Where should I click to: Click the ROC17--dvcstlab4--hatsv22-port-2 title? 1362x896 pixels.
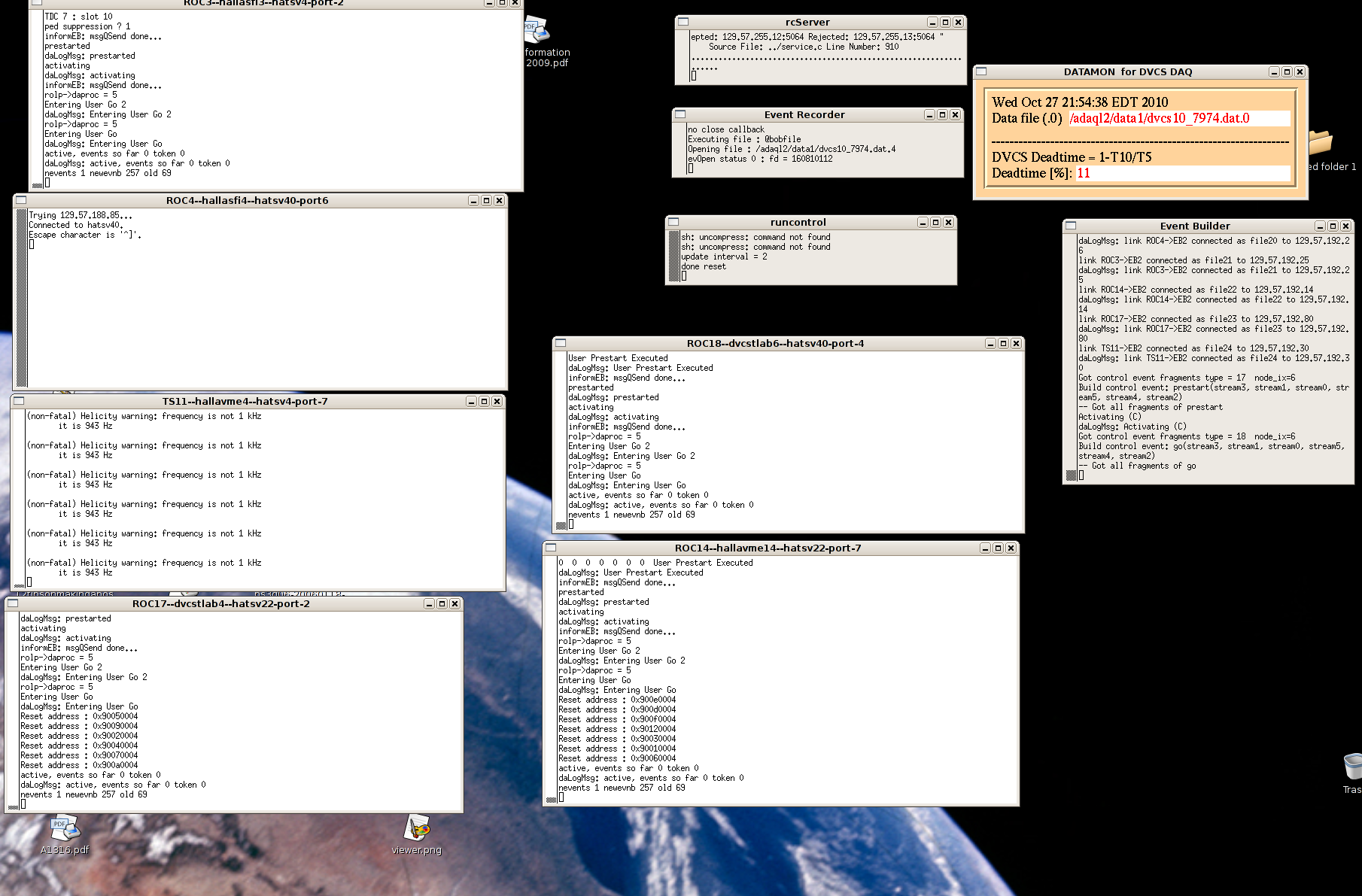tap(220, 603)
